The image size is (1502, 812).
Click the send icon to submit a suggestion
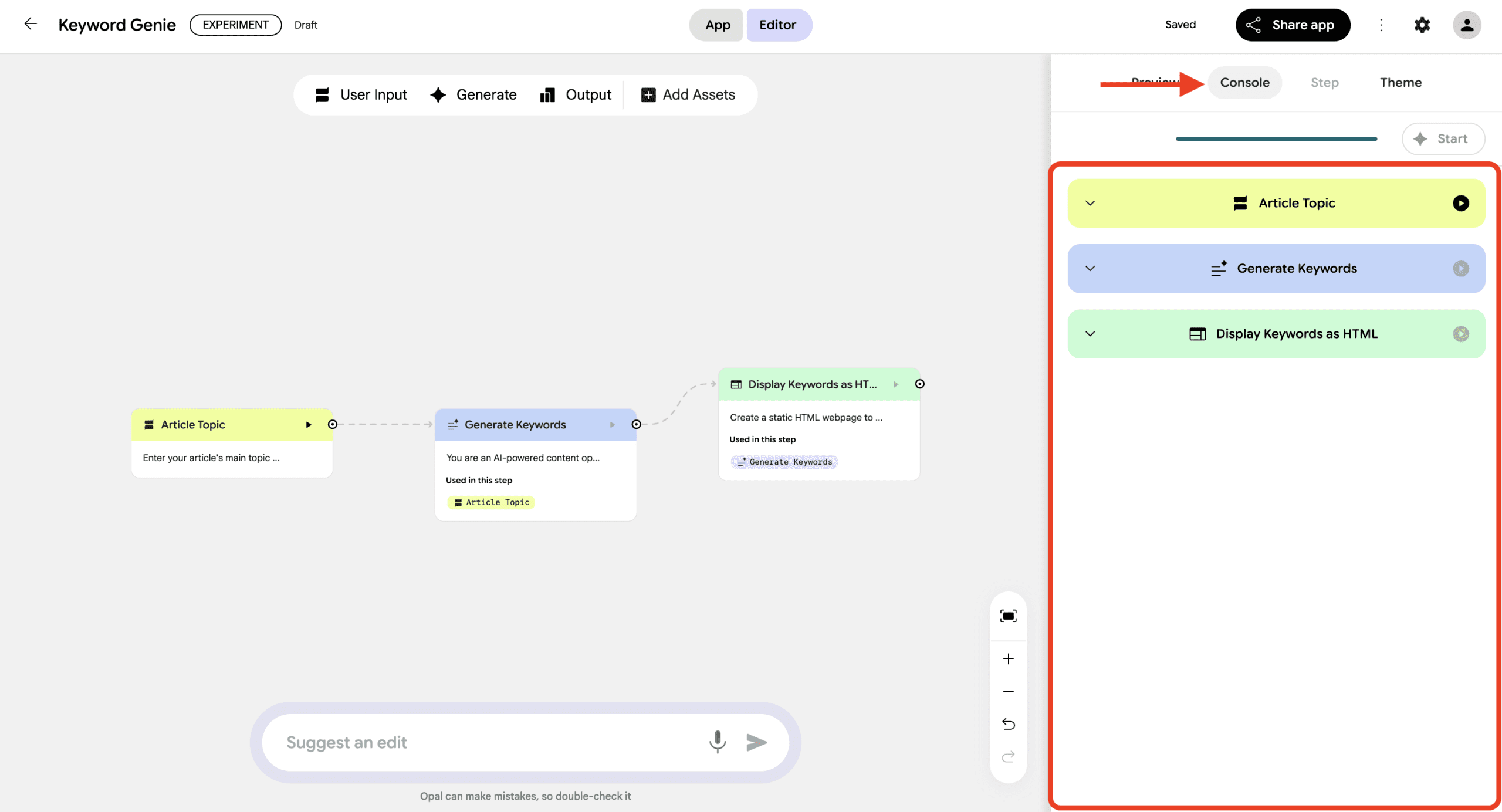click(757, 742)
